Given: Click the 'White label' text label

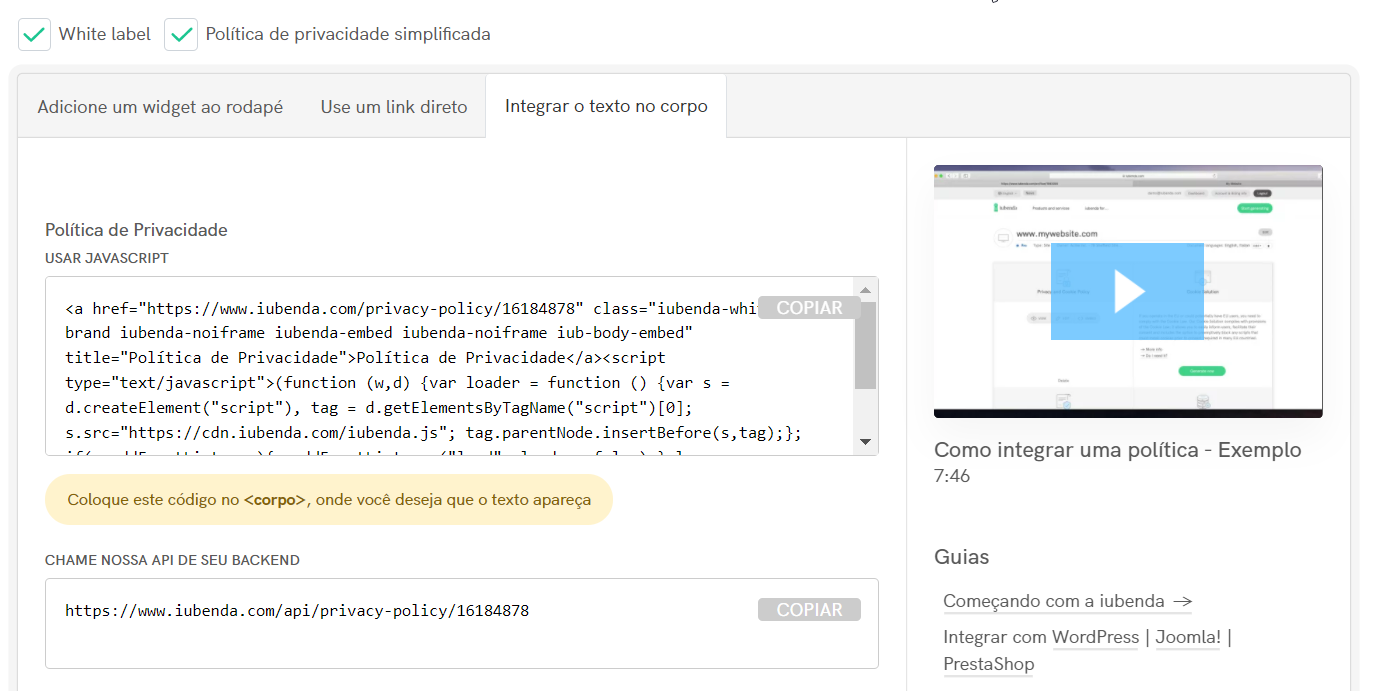Looking at the screenshot, I should [x=104, y=35].
